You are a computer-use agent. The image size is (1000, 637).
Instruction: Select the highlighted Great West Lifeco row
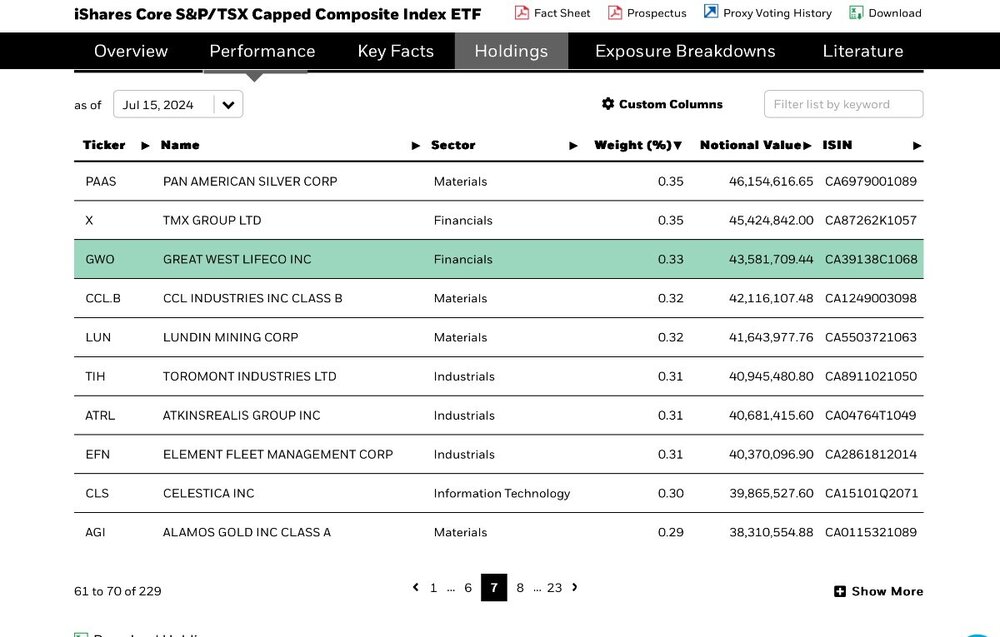tap(499, 259)
